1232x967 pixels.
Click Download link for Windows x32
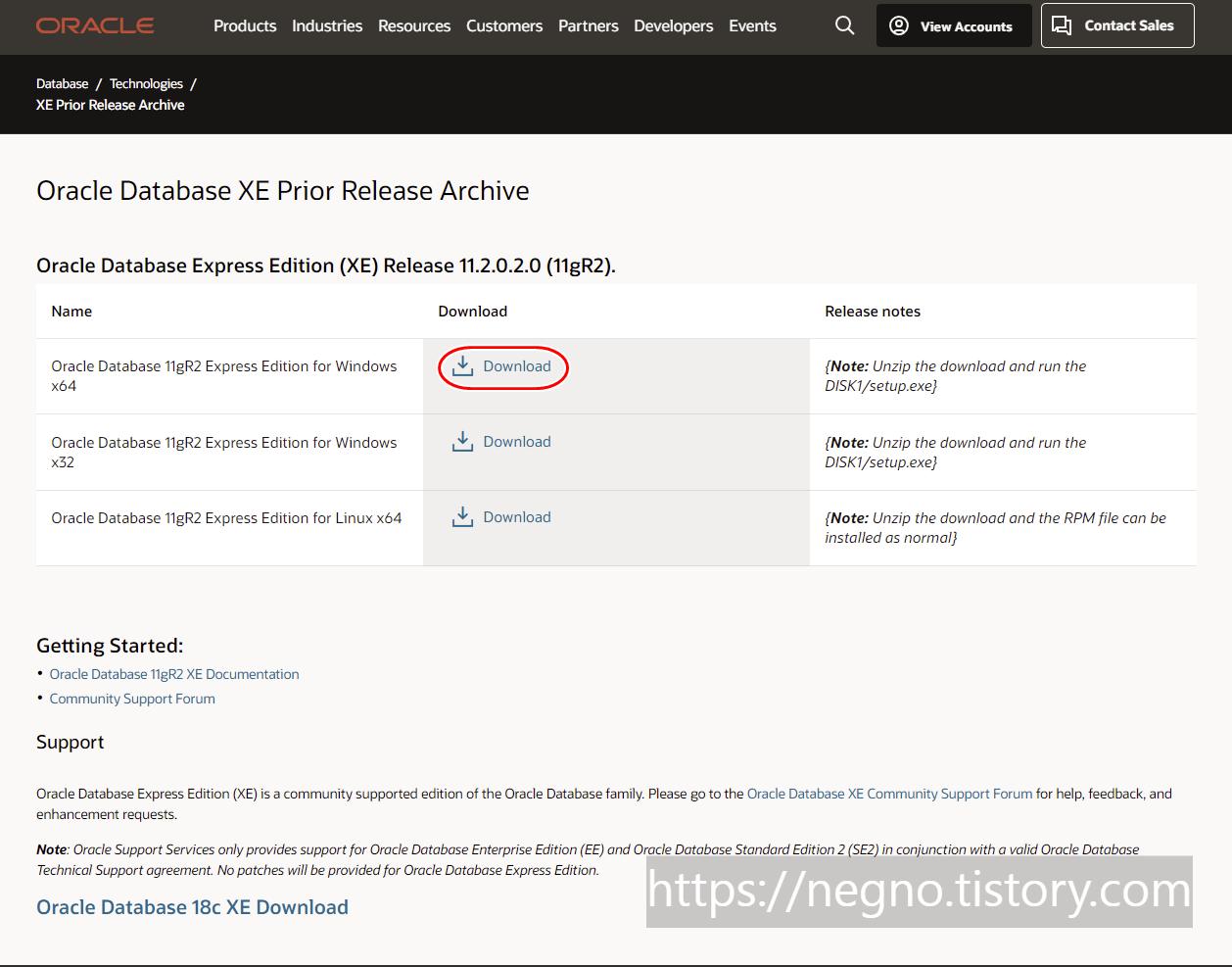point(517,442)
